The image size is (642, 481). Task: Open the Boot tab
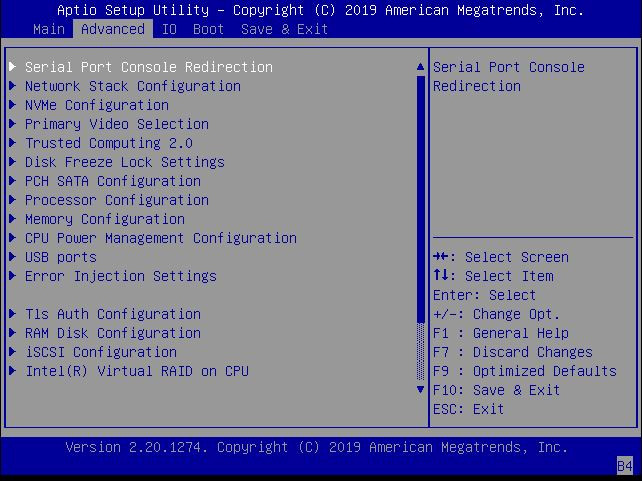point(208,29)
